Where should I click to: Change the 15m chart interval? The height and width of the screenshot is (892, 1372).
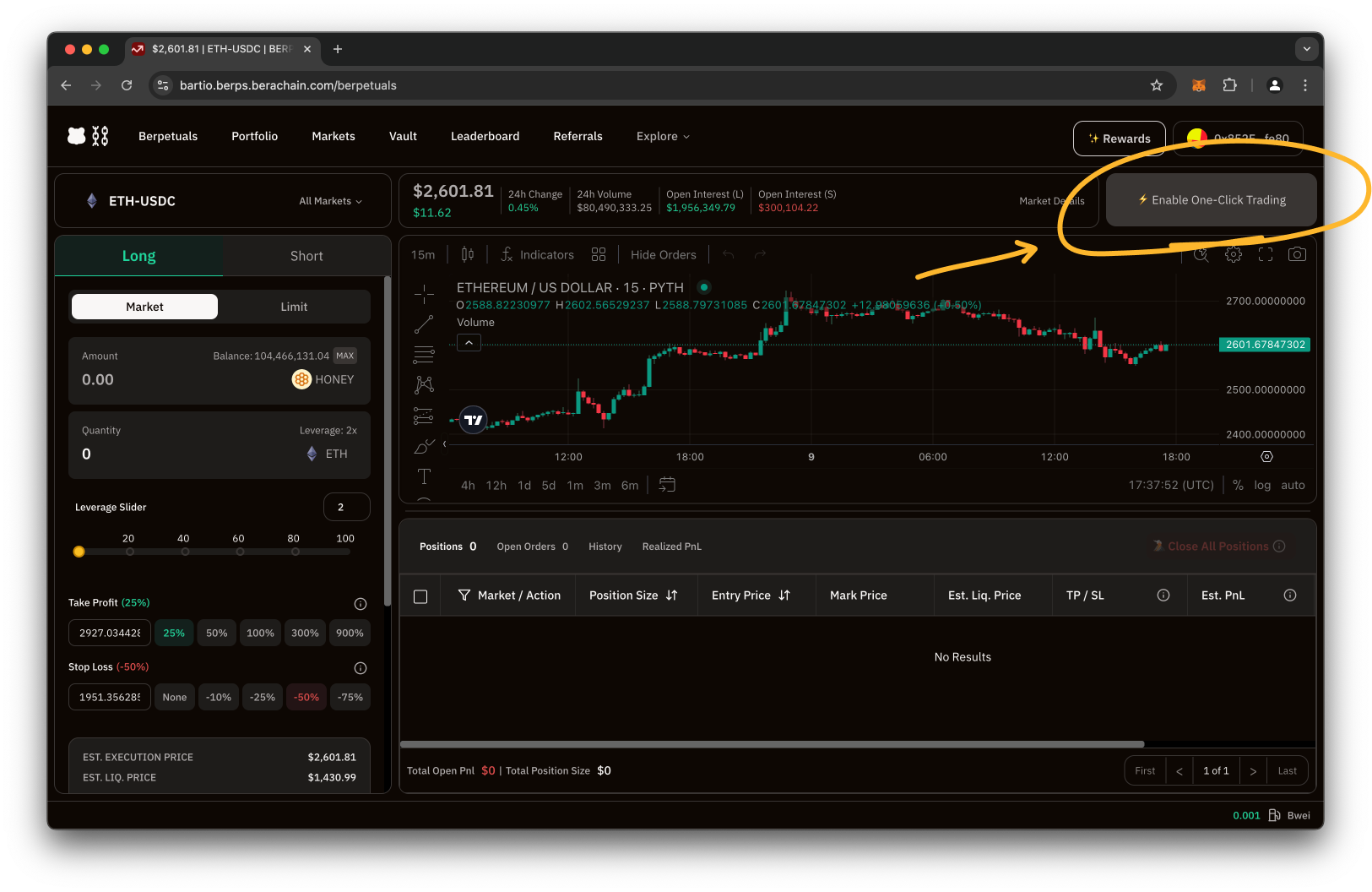point(423,254)
